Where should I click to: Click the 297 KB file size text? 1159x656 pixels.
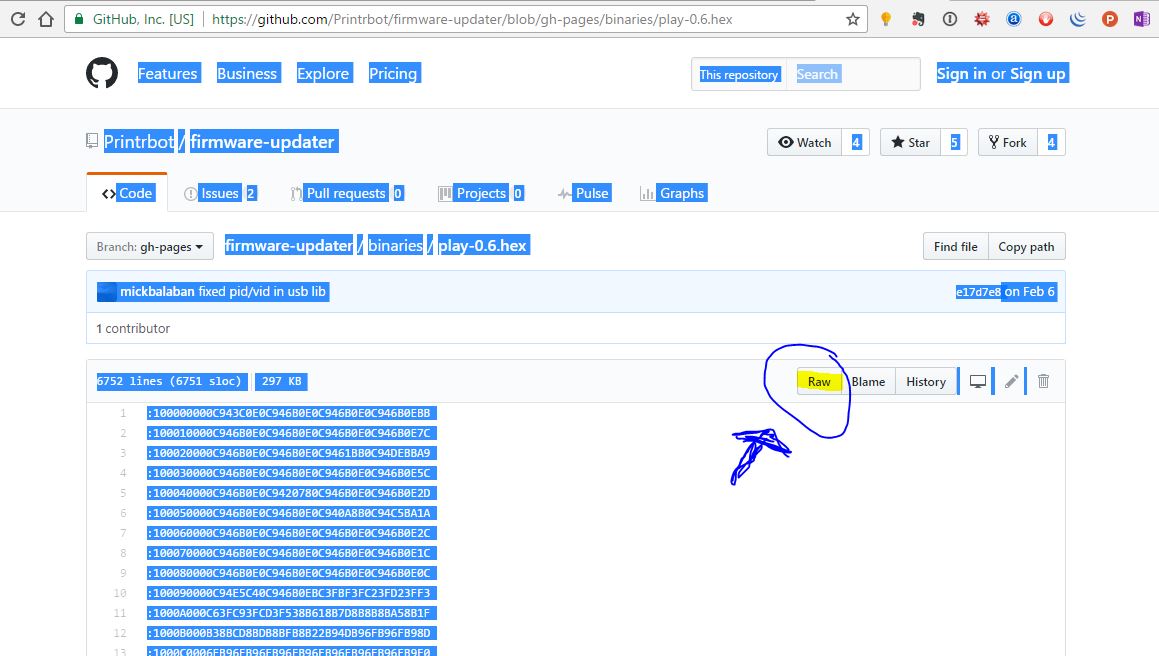coord(281,381)
